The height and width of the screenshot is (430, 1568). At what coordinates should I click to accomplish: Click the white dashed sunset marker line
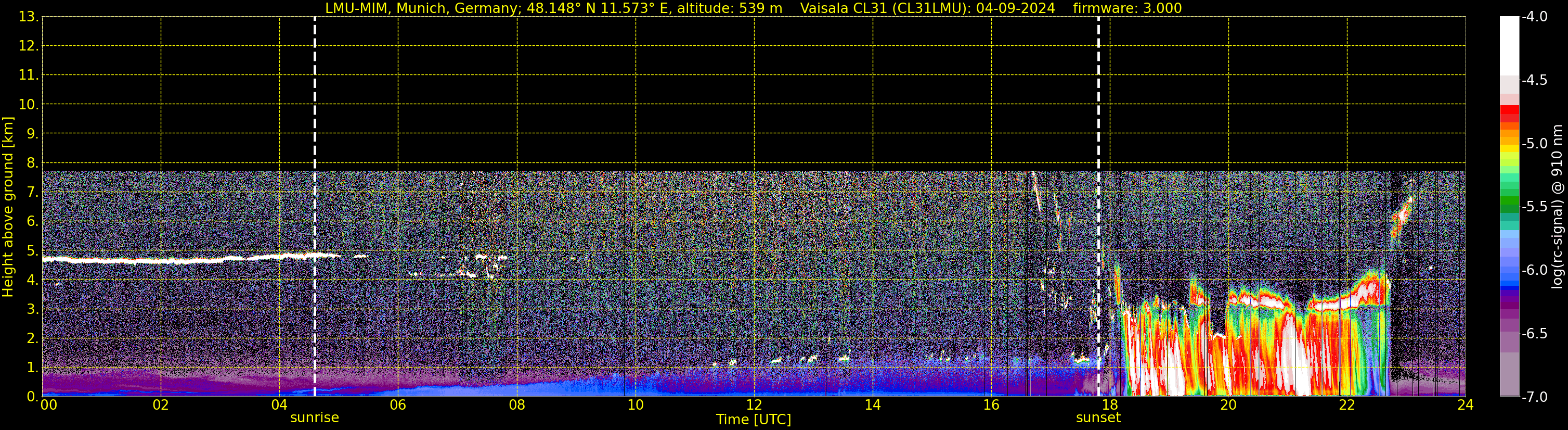coord(1098,122)
